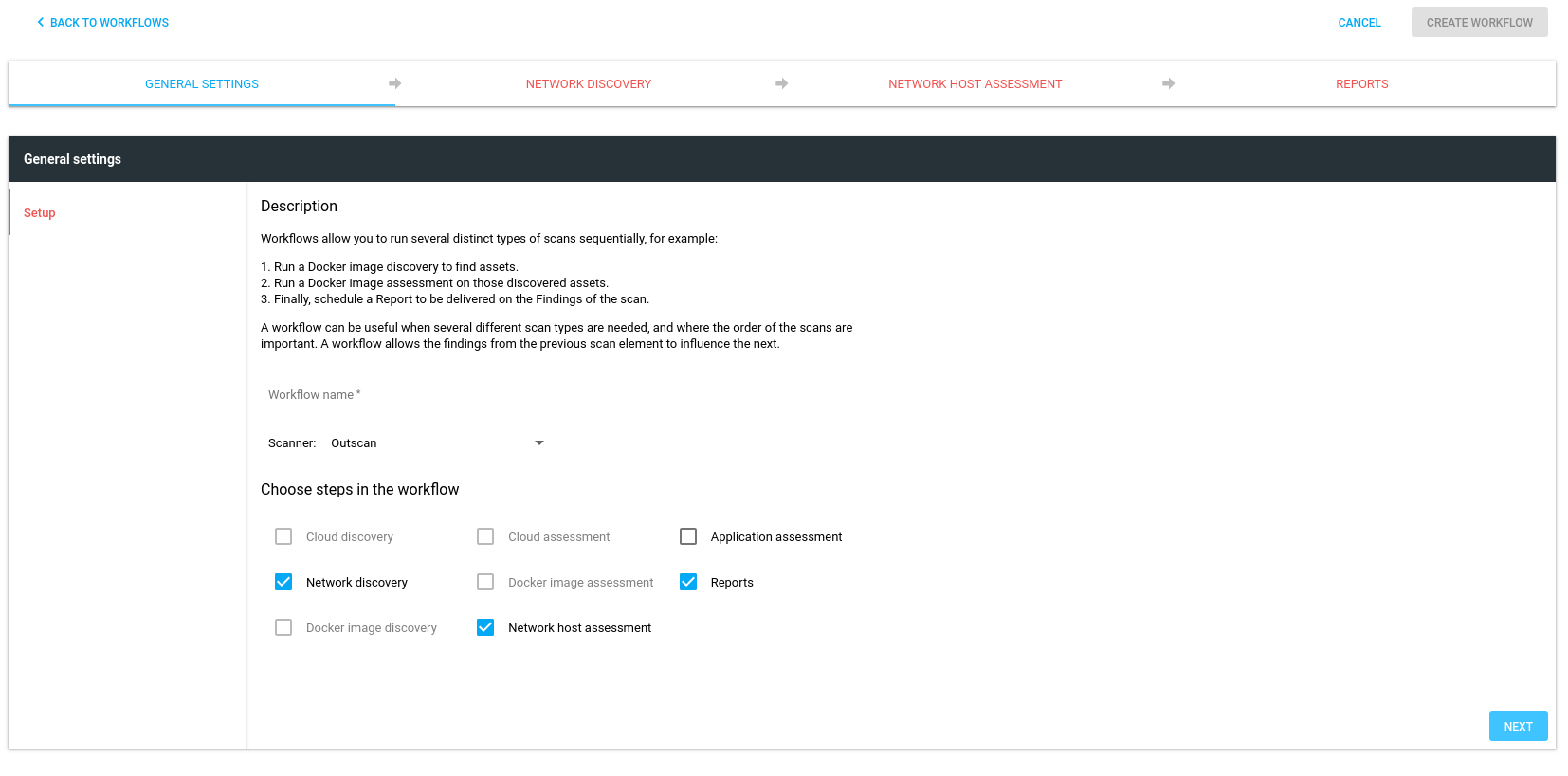
Task: Click the General settings panel header
Action: click(x=782, y=159)
